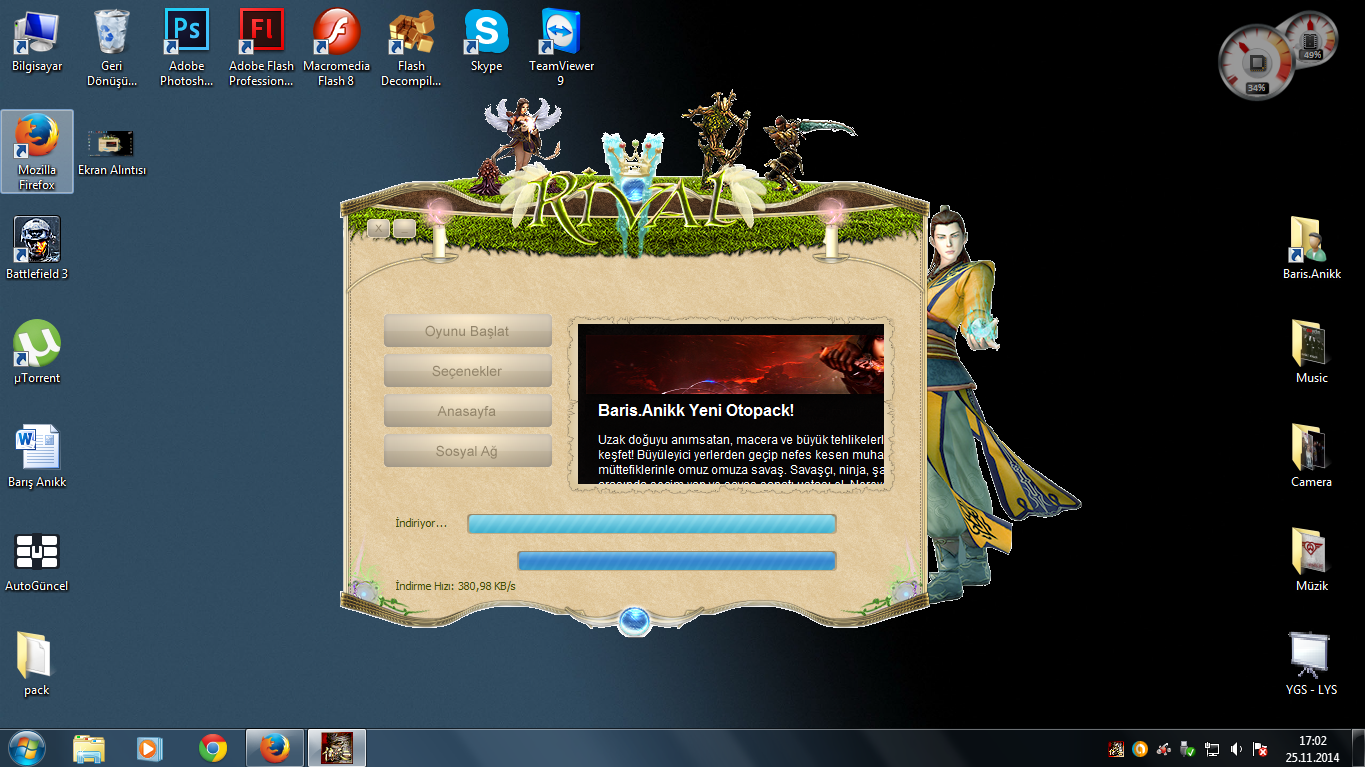Select the Macromedia Flash 8 shortcut

(336, 48)
